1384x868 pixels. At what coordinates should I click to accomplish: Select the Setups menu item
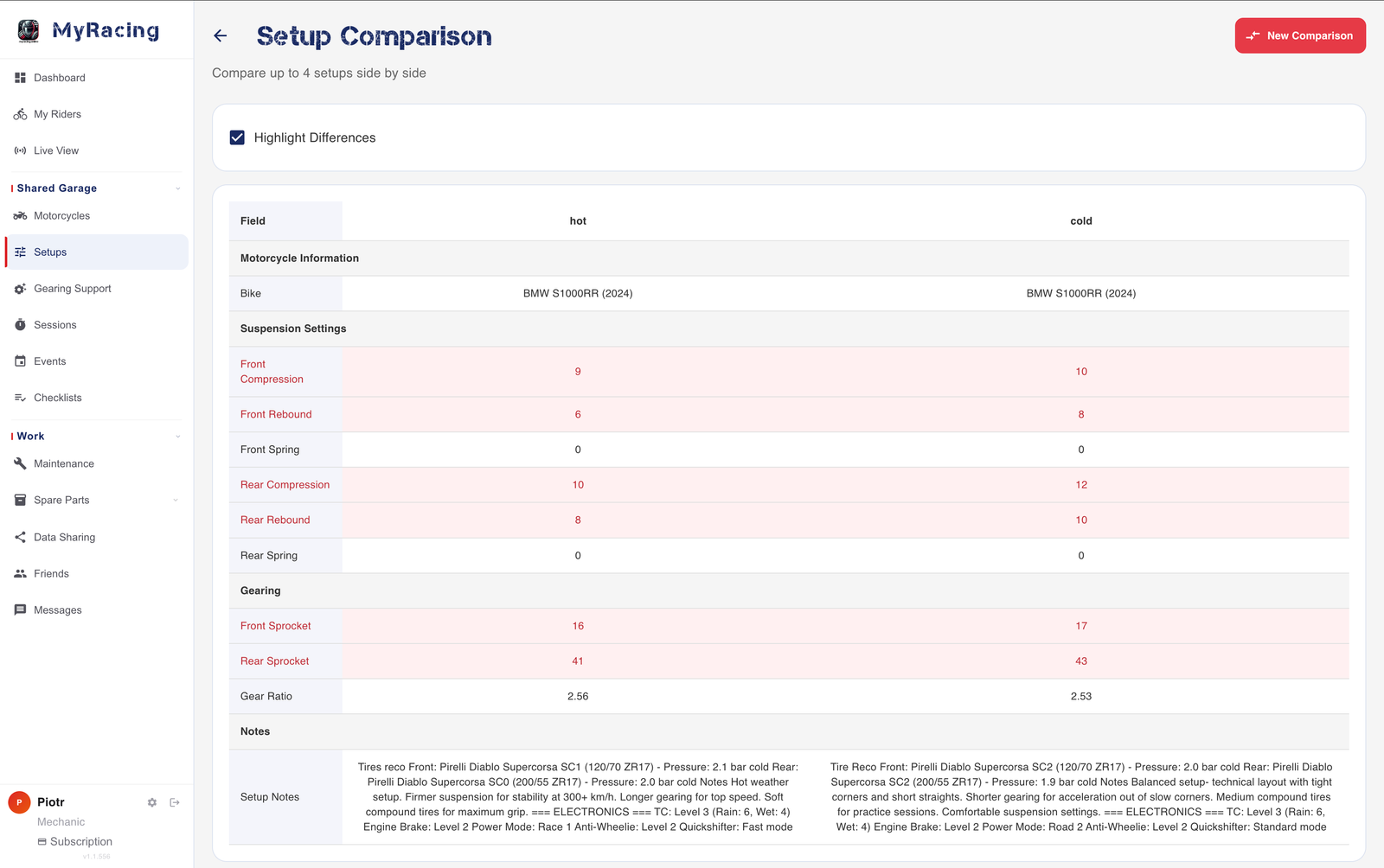pos(97,252)
